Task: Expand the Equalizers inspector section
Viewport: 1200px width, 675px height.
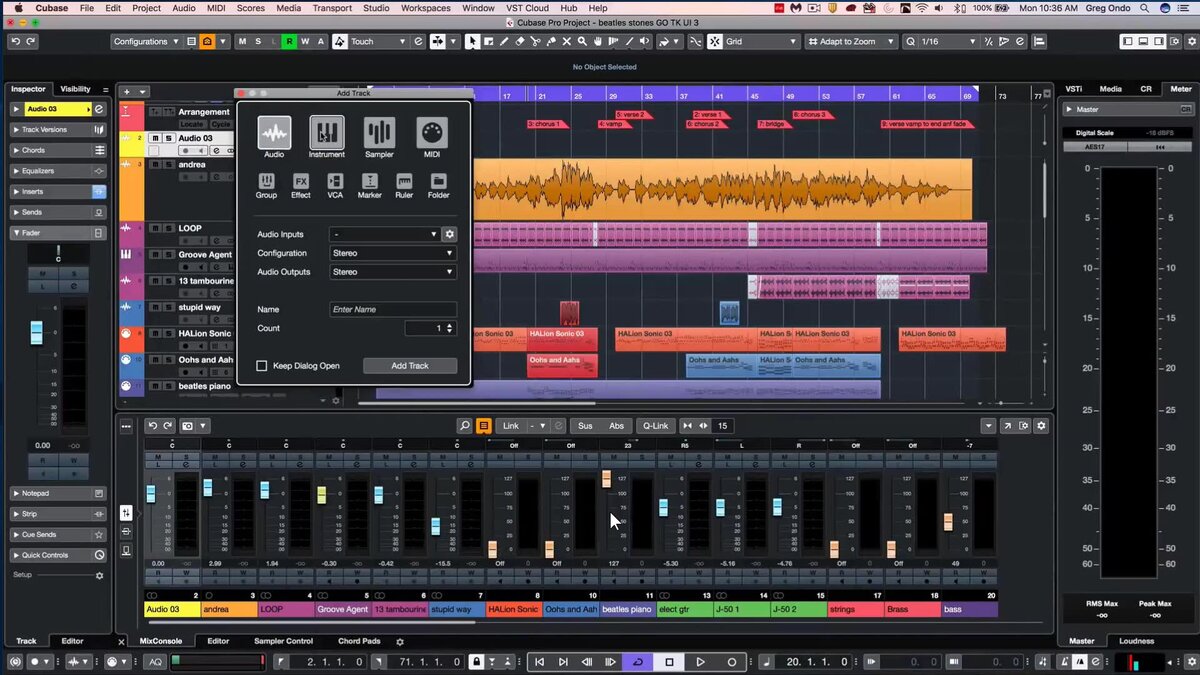Action: click(x=58, y=171)
